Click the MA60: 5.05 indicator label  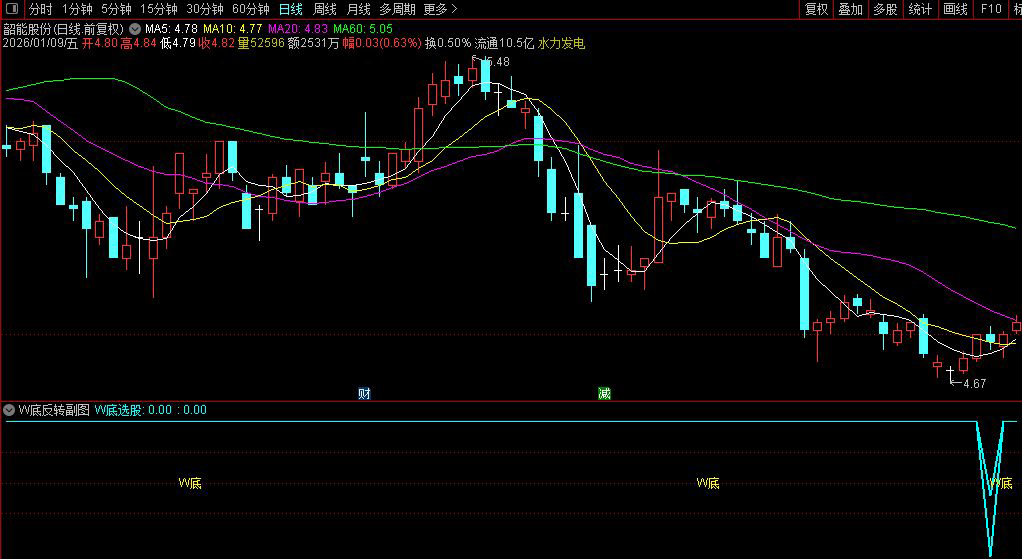pos(363,29)
